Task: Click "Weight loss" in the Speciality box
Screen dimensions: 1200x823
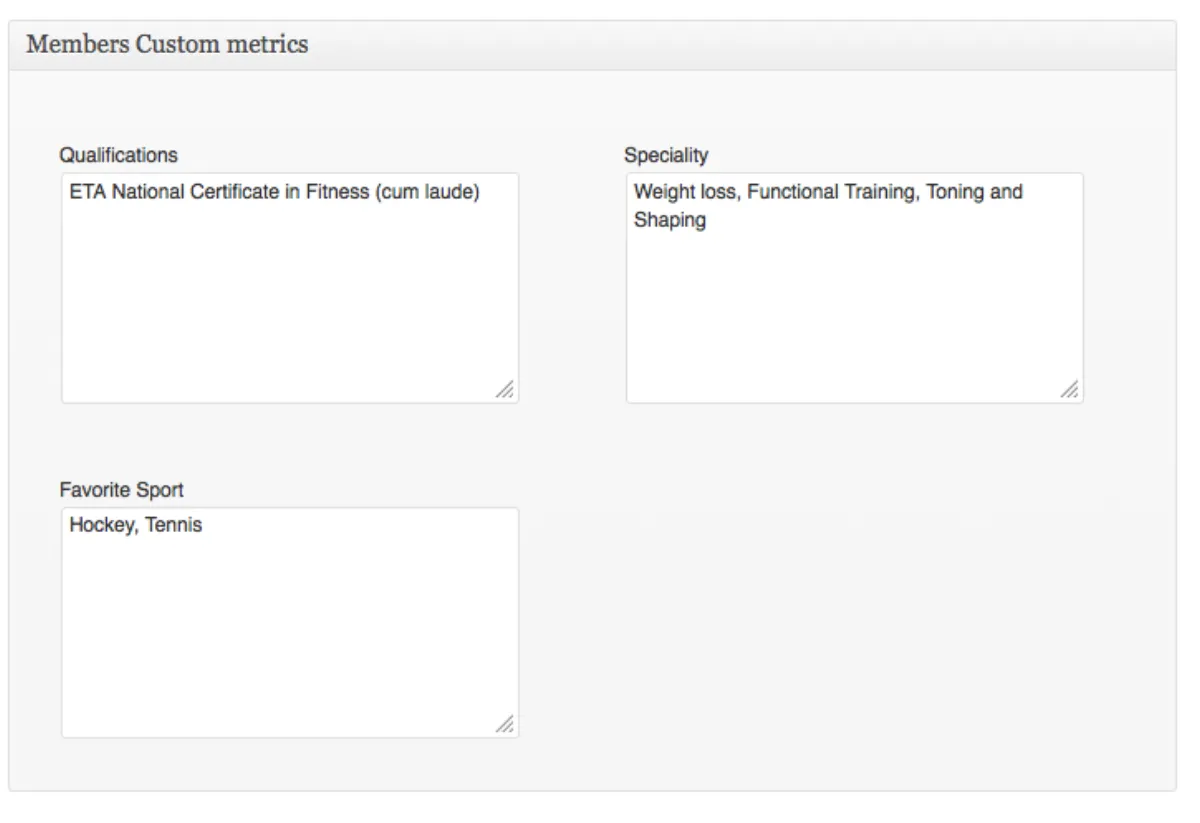Action: (x=685, y=192)
